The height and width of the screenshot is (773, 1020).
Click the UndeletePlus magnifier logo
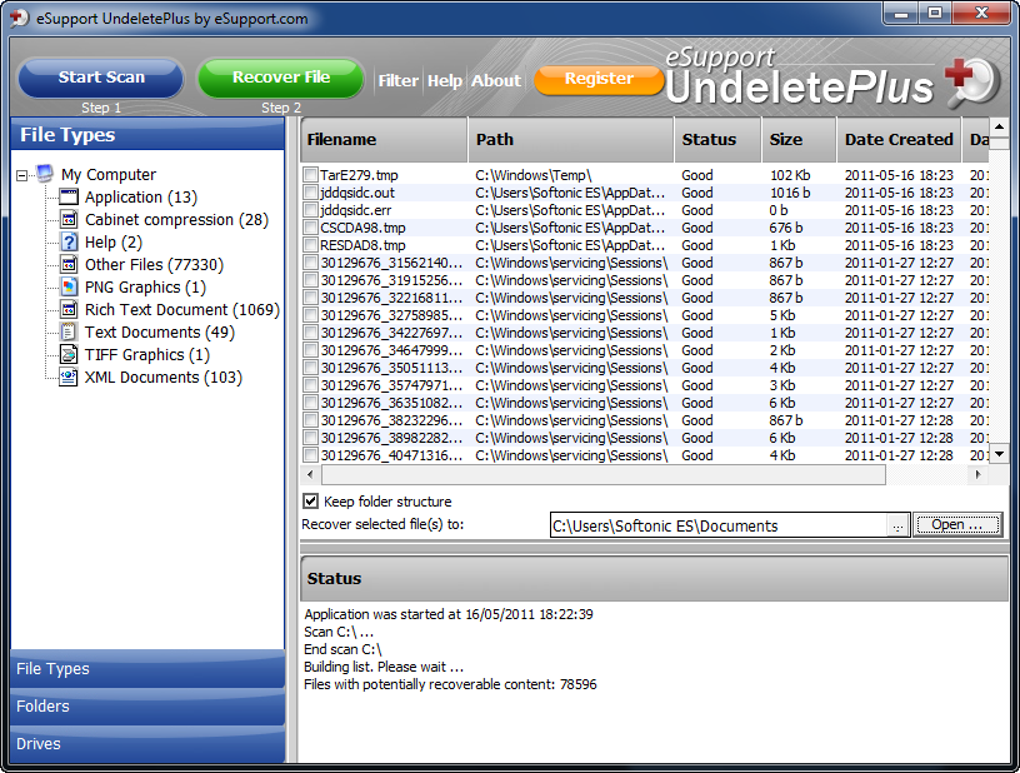(973, 82)
